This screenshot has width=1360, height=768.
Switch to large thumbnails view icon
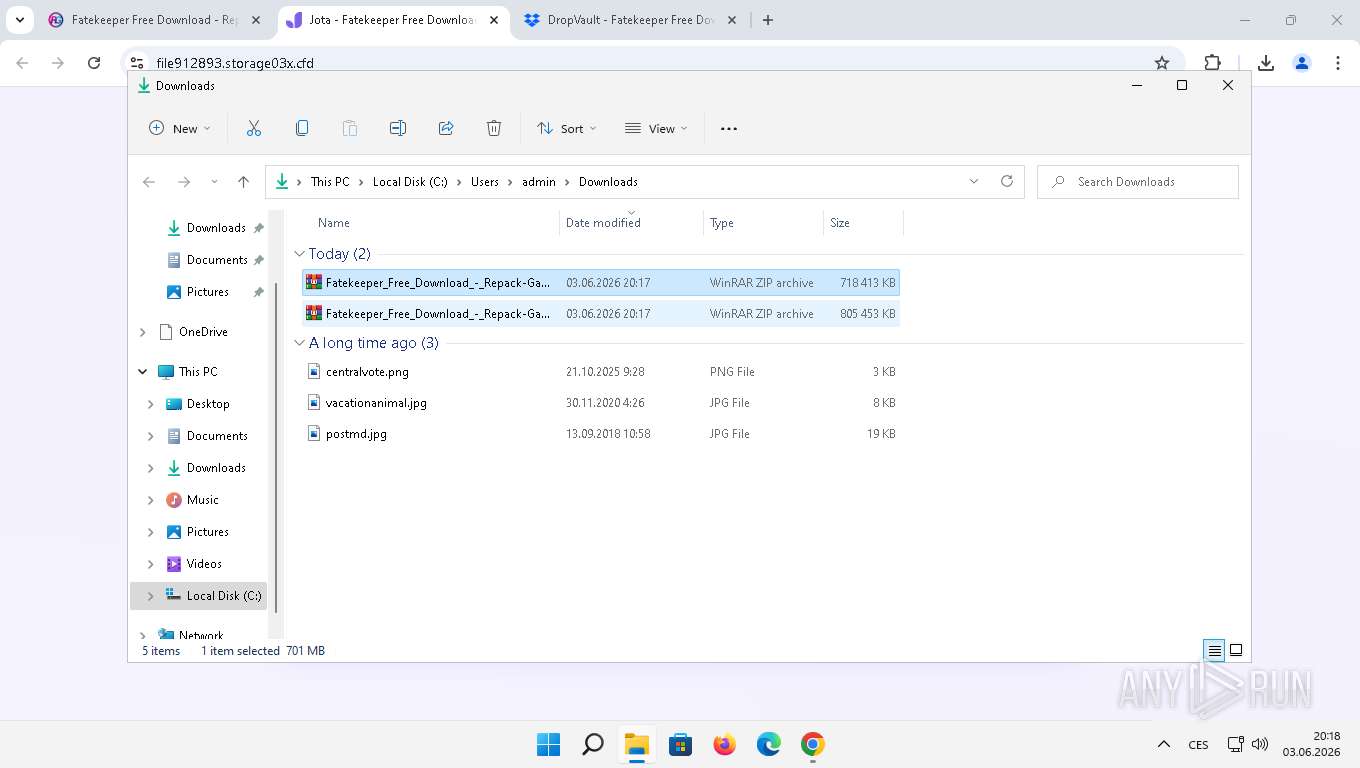pyautogui.click(x=1236, y=650)
